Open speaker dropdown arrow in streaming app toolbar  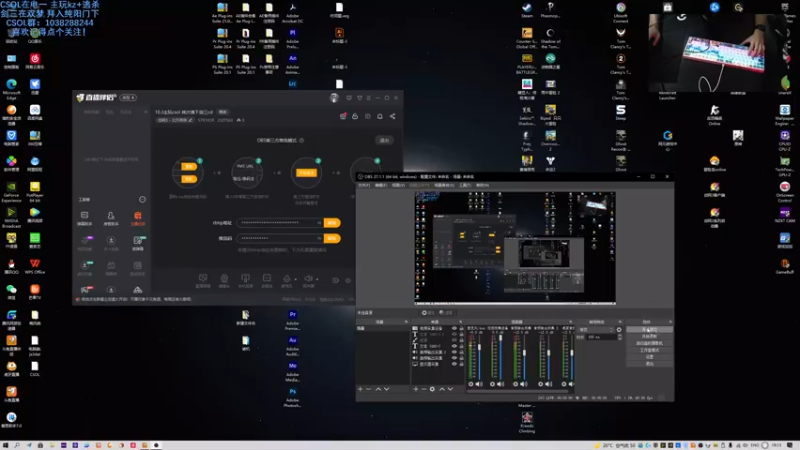tap(317, 279)
